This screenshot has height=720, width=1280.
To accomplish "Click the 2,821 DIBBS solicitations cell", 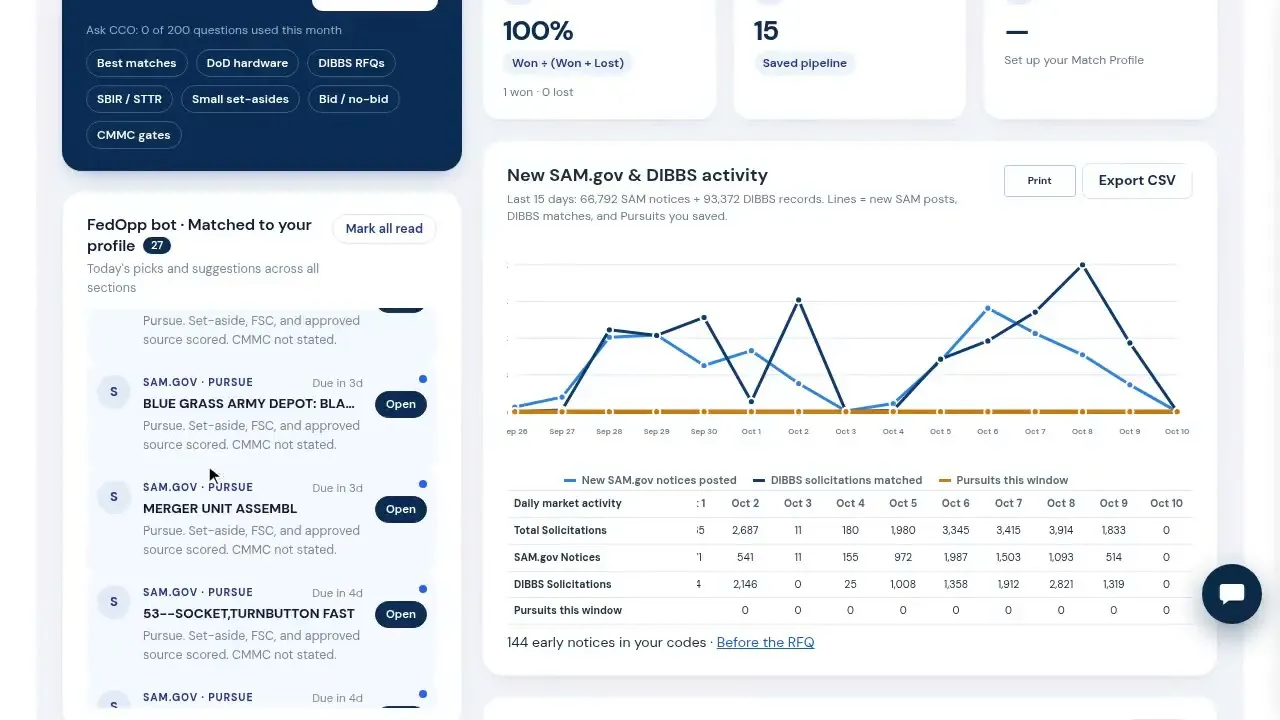I will 1061,584.
